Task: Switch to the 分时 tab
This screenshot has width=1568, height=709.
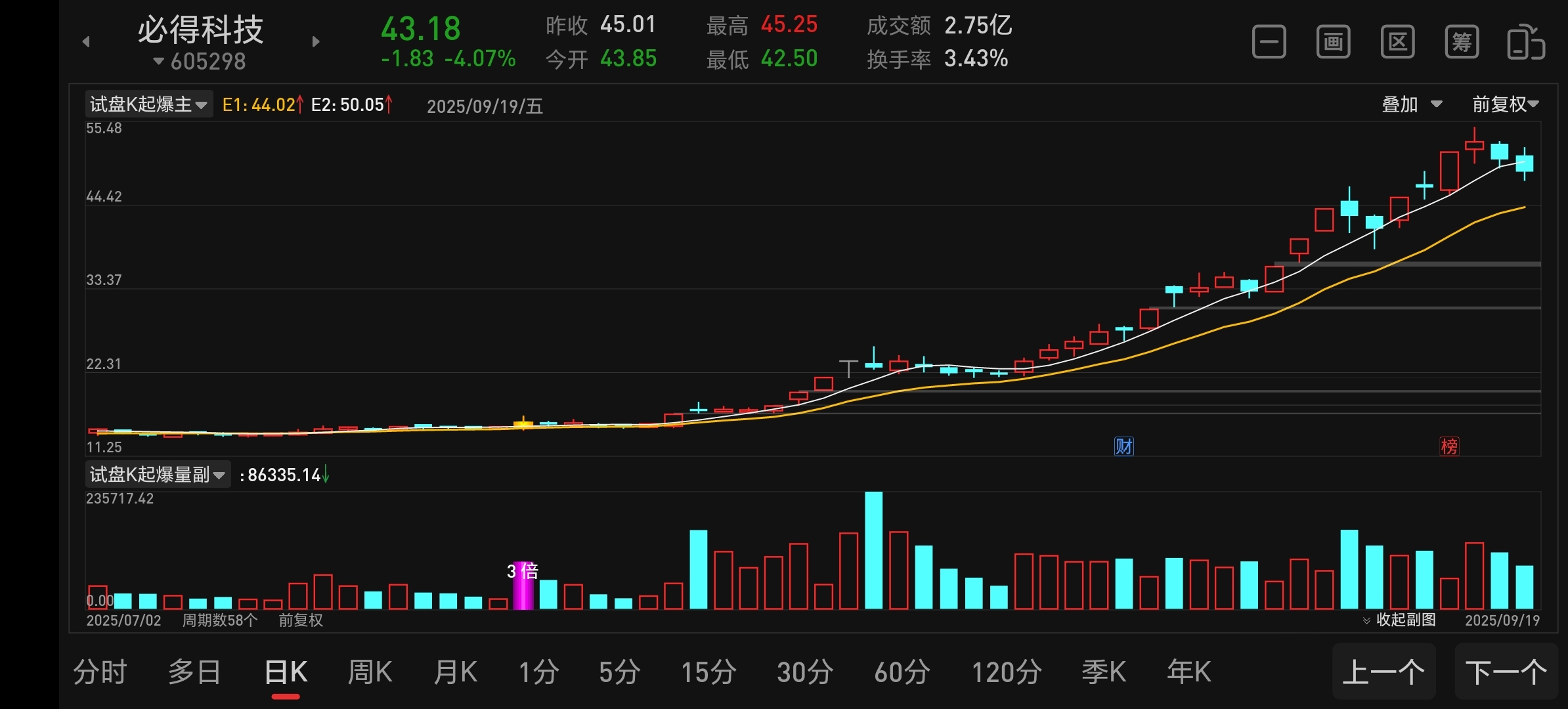Action: click(100, 672)
